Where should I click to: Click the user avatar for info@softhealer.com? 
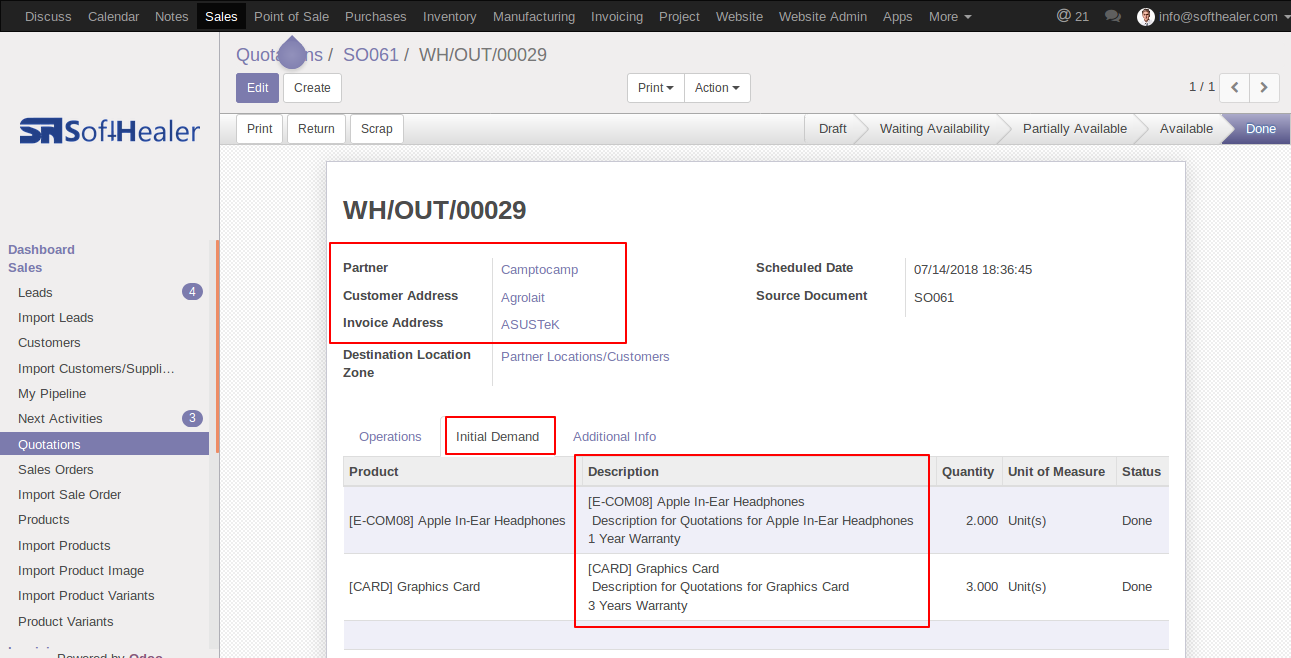[x=1146, y=16]
